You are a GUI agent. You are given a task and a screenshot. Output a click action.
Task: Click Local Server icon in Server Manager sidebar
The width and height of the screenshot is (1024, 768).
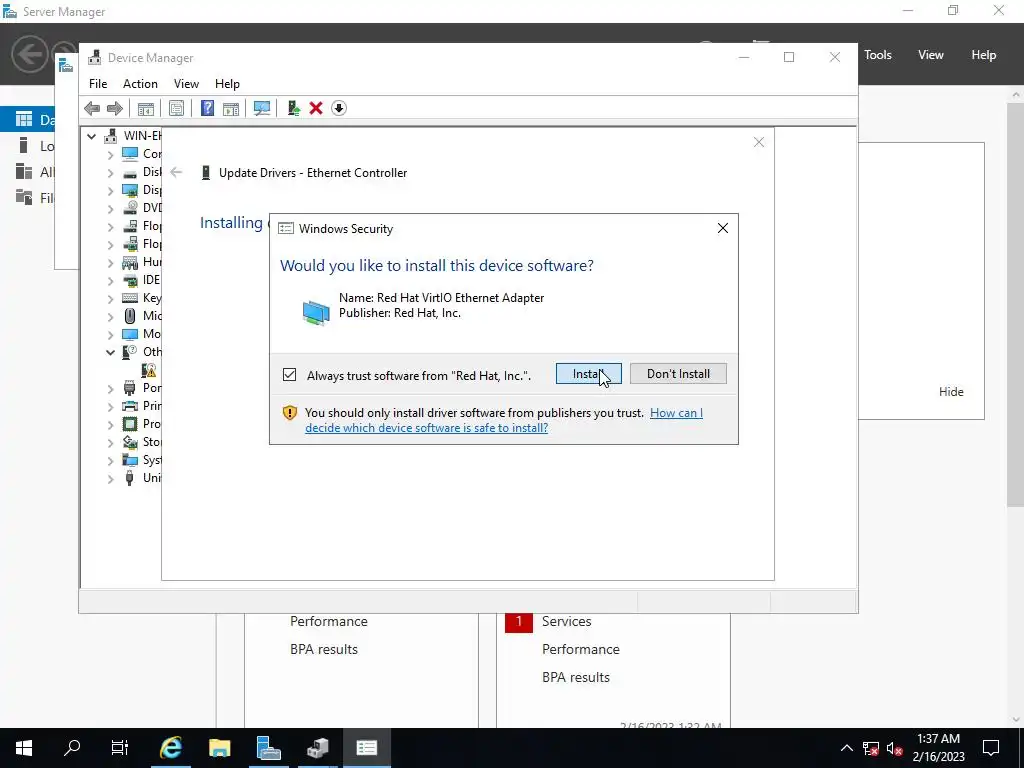(24, 145)
